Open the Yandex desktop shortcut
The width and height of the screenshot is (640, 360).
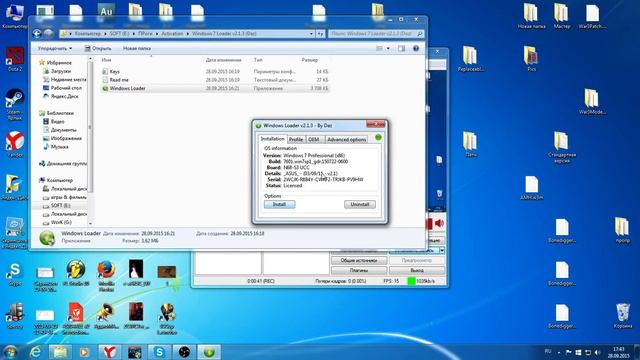pyautogui.click(x=15, y=143)
